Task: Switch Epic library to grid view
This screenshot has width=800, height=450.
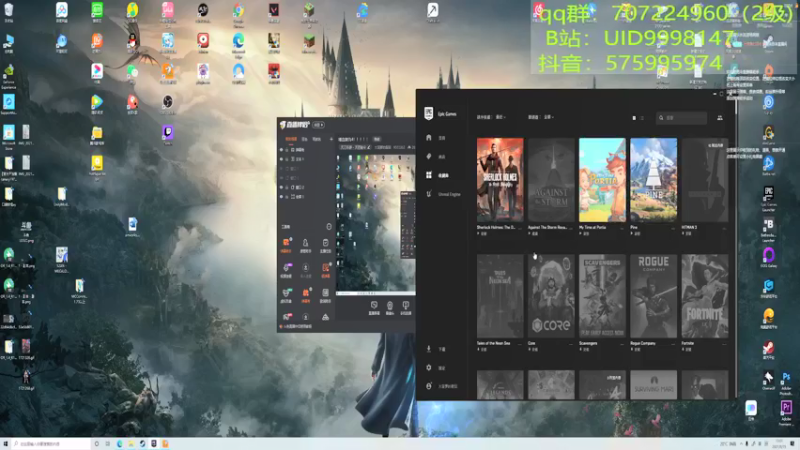Action: (x=634, y=118)
